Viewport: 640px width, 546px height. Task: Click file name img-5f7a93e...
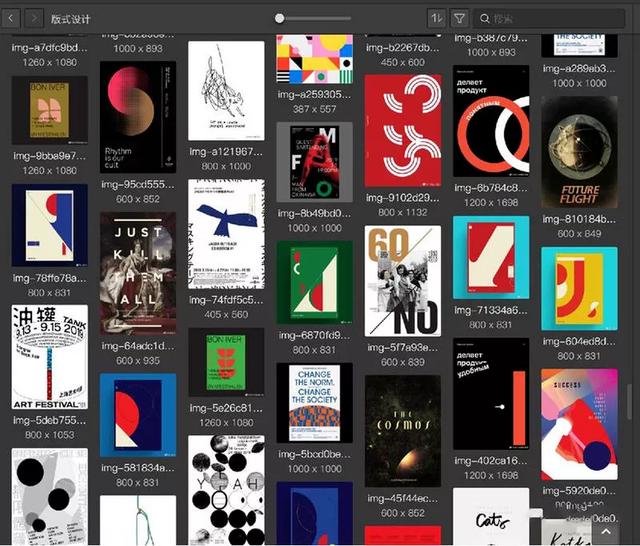(x=403, y=348)
